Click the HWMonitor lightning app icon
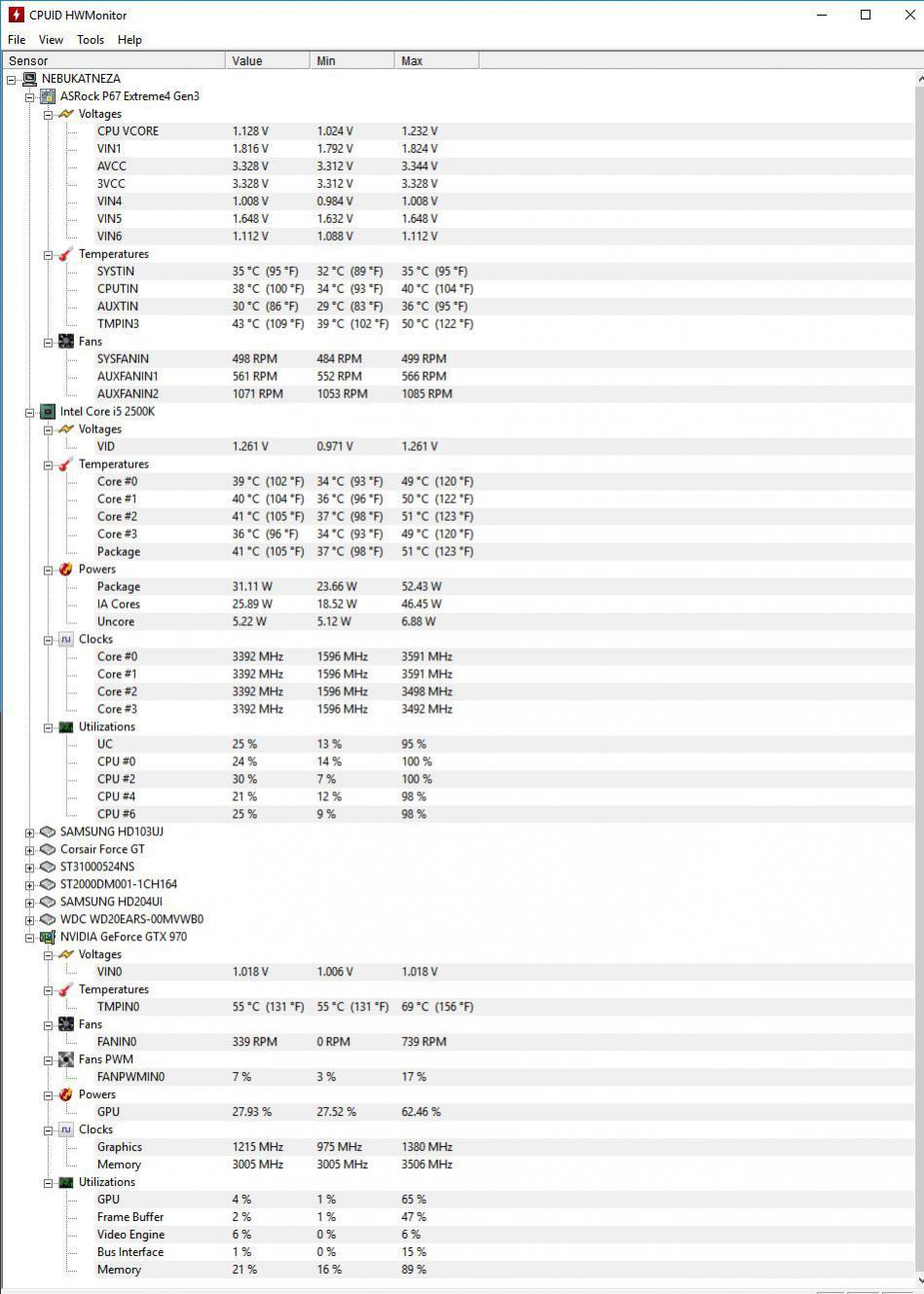924x1294 pixels. (x=16, y=15)
